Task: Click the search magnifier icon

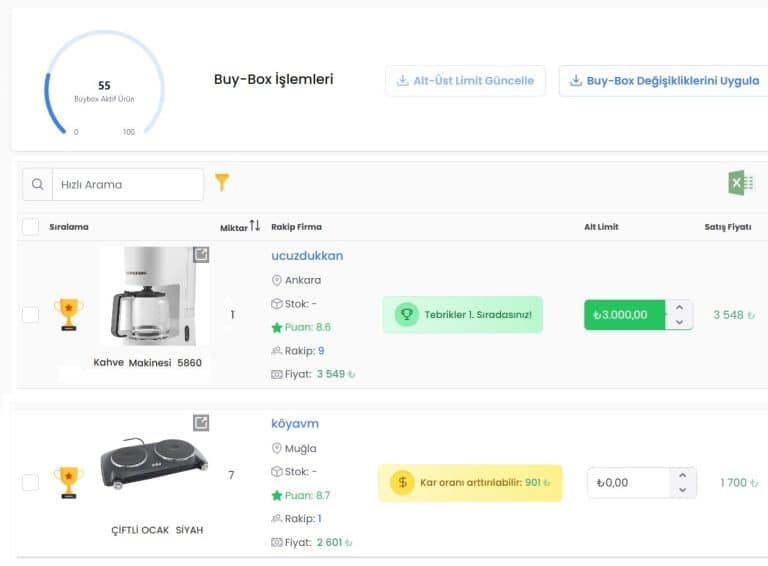Action: click(37, 184)
